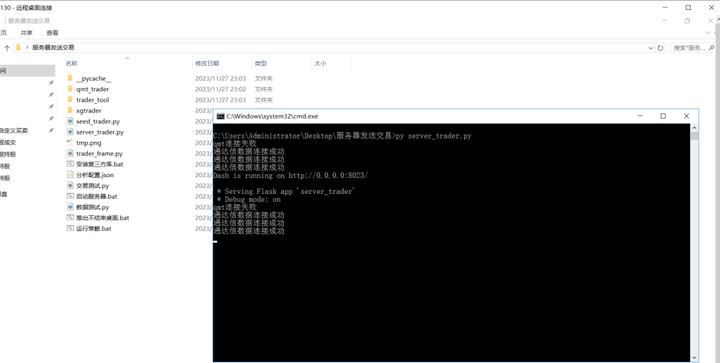Click the __pycache__ folder icon

(x=70, y=78)
